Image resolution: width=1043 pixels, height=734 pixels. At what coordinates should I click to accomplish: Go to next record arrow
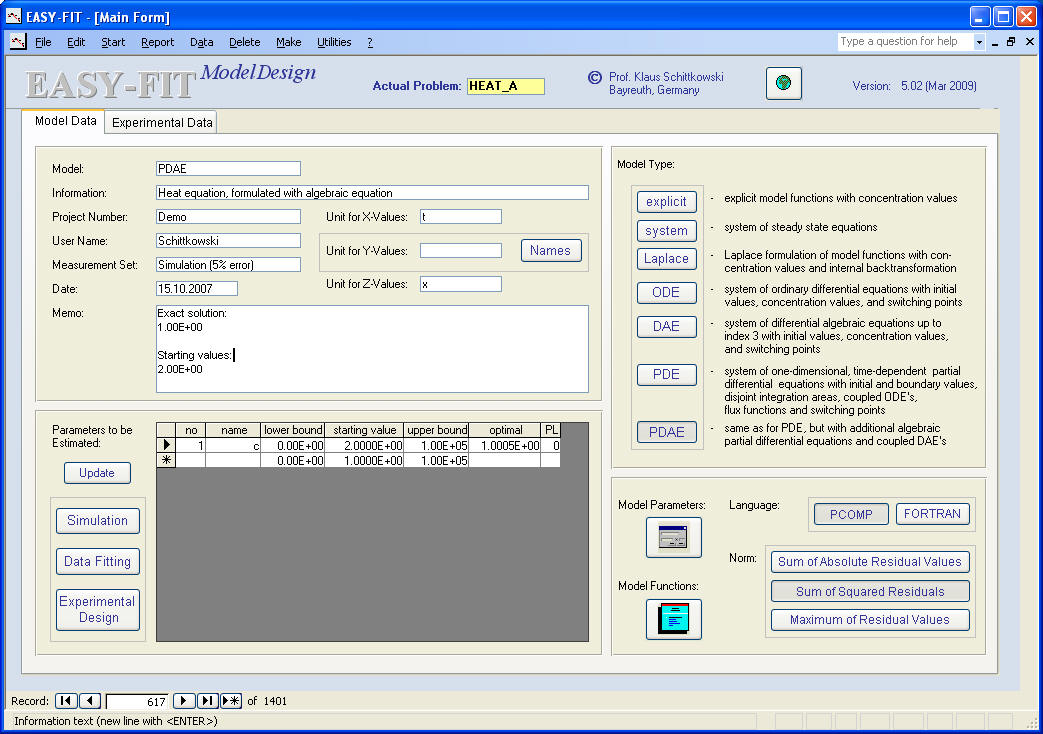(184, 701)
